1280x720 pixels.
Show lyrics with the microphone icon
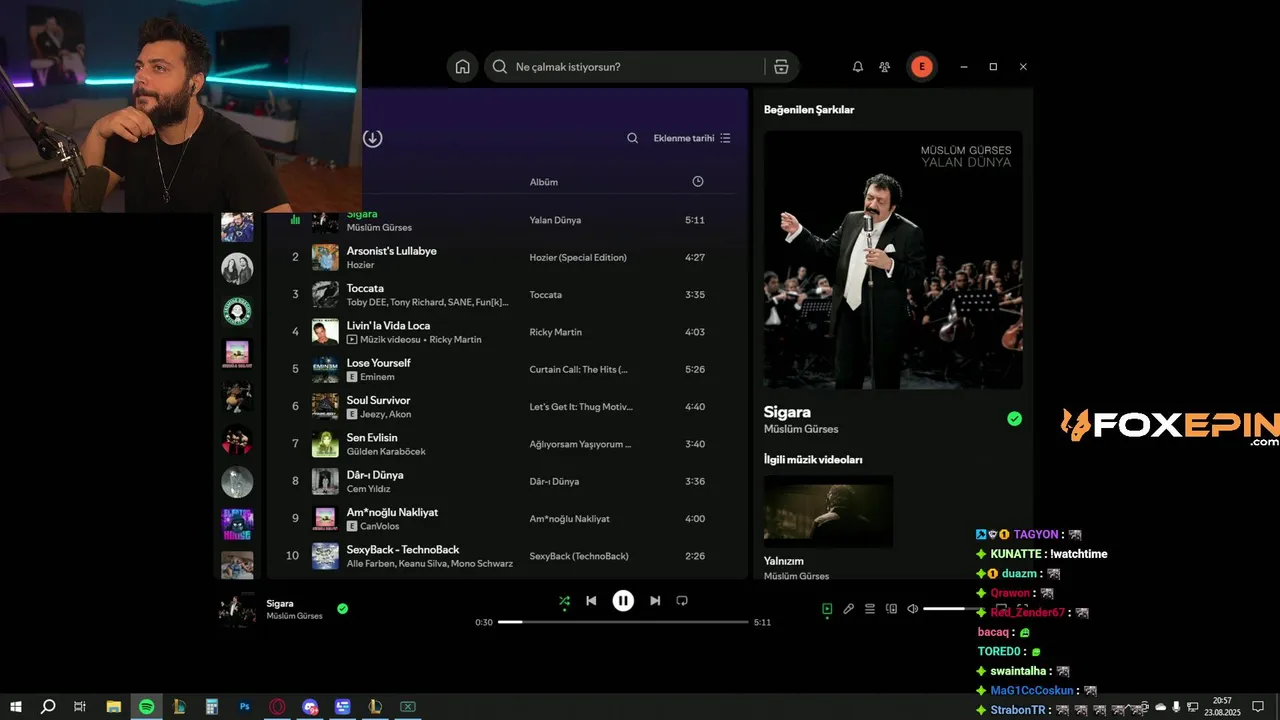click(848, 608)
